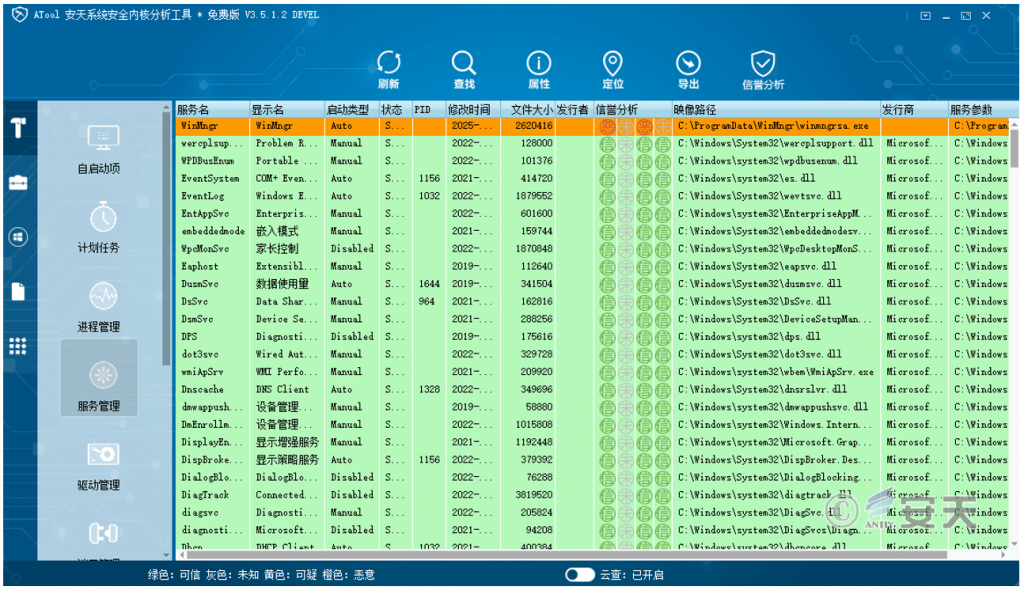
Task: Open the title bar dropdown menu button
Action: click(x=926, y=16)
